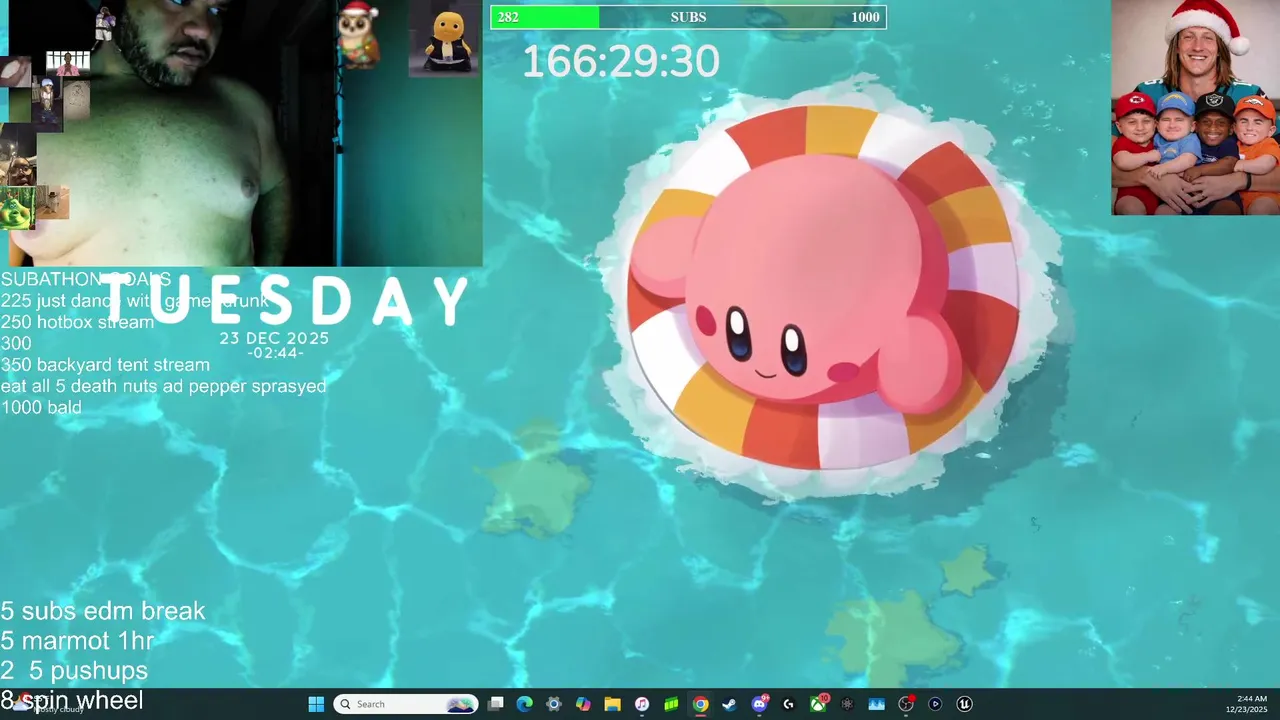Open the play-button media app icon
The width and height of the screenshot is (1280, 720).
pyautogui.click(x=935, y=704)
